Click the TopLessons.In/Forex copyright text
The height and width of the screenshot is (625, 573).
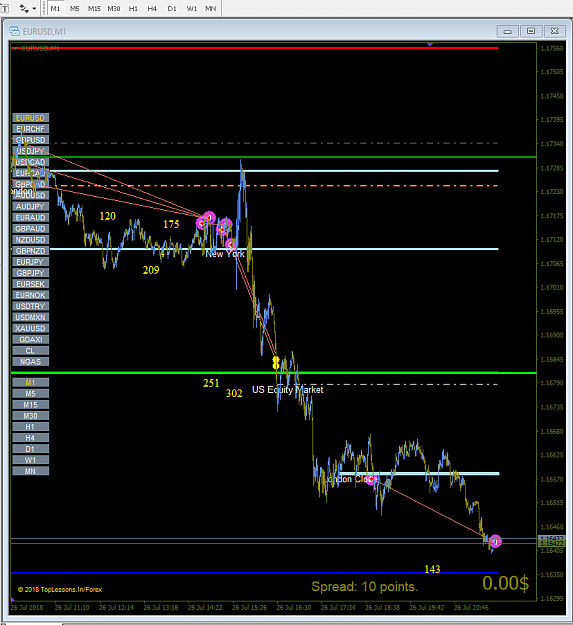pos(60,590)
